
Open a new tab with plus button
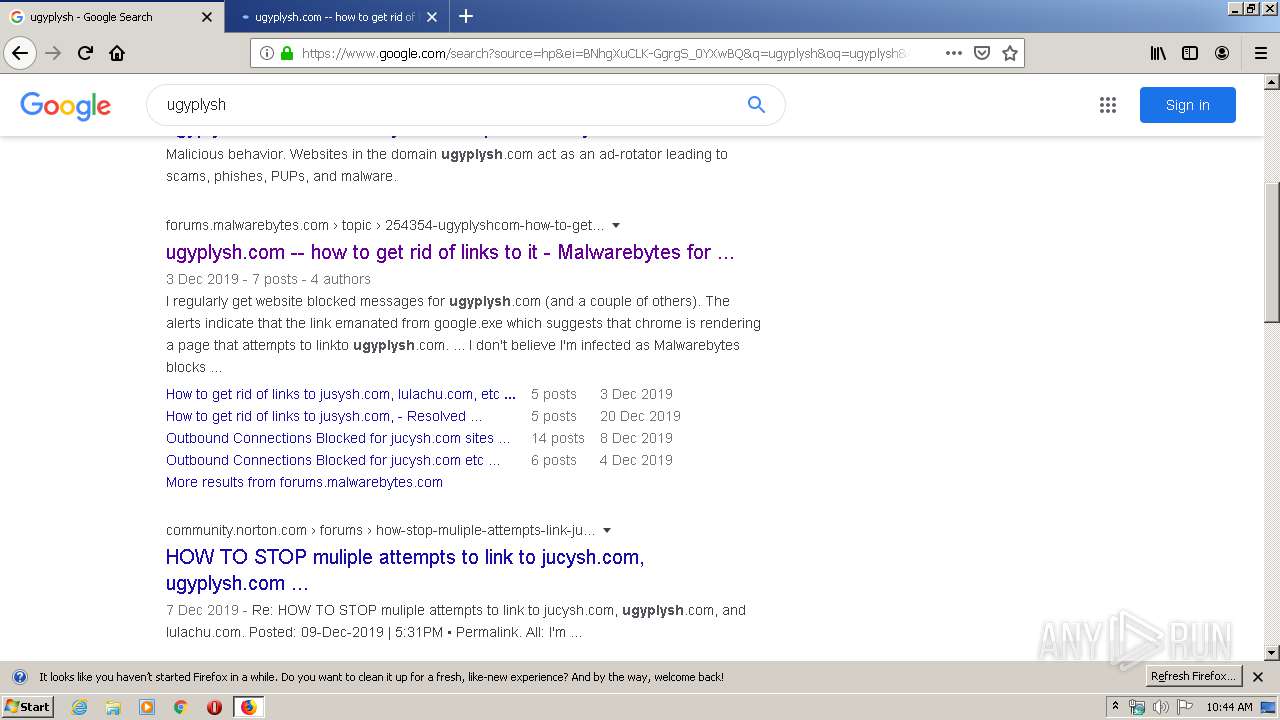coord(466,16)
